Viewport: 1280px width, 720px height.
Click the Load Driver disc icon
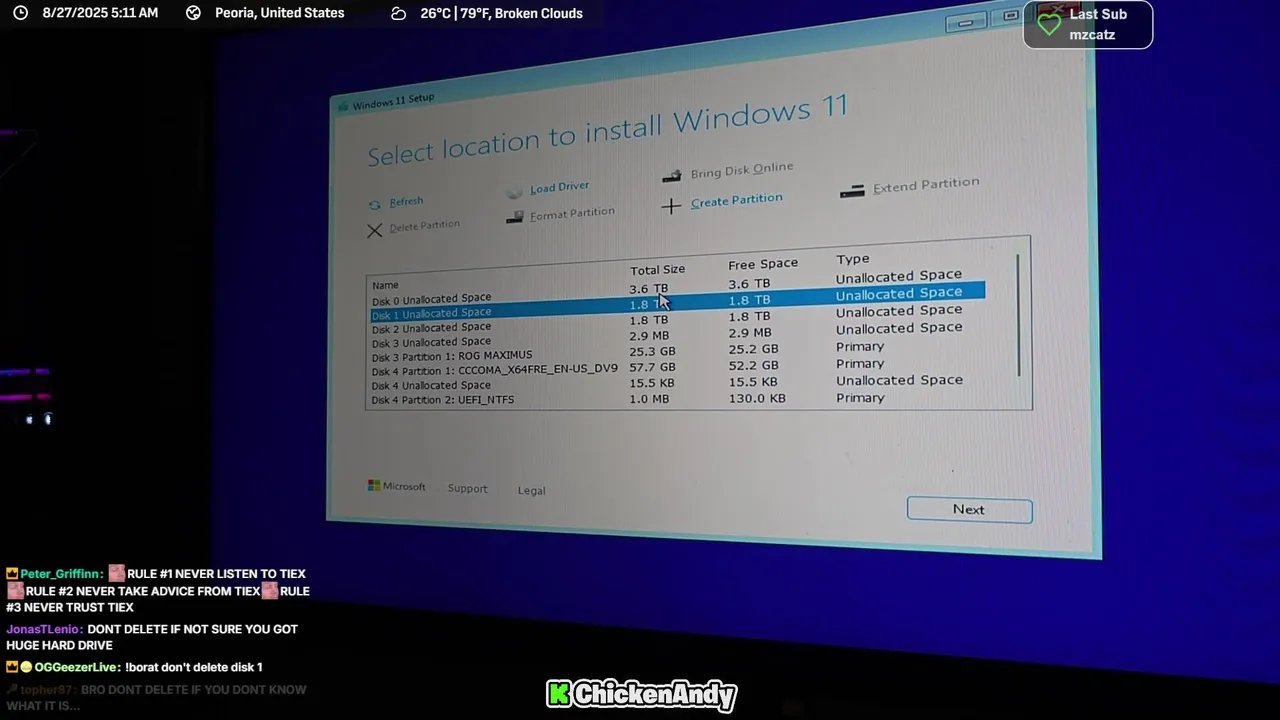coord(514,192)
